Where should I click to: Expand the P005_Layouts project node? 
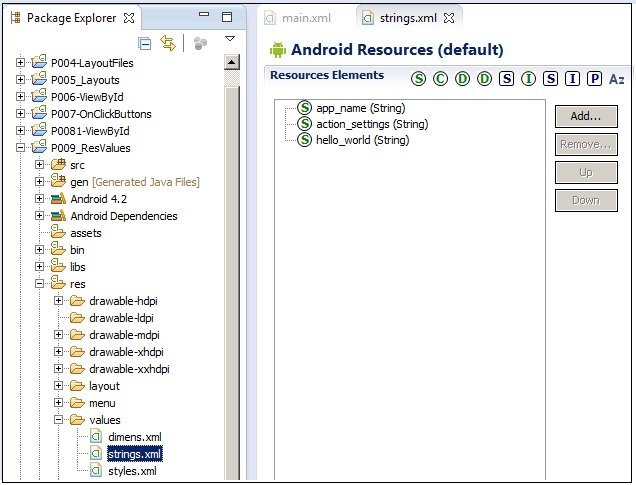pos(20,79)
